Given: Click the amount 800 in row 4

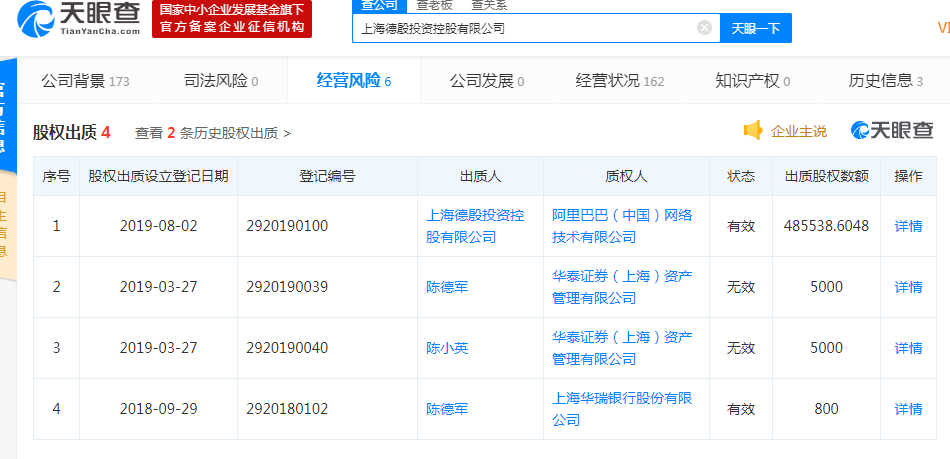Looking at the screenshot, I should click(826, 409).
